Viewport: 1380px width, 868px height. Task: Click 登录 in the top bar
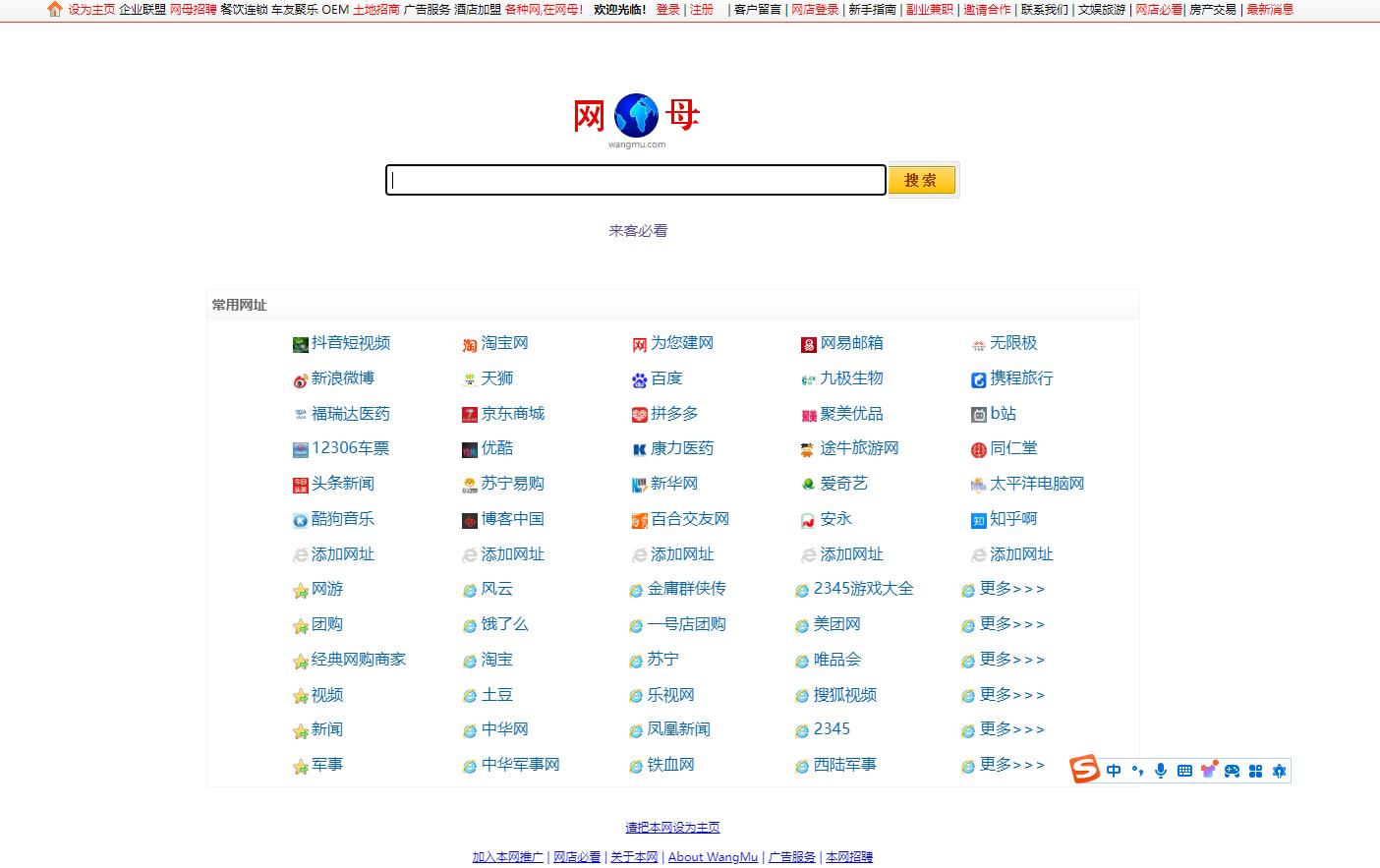pos(668,9)
